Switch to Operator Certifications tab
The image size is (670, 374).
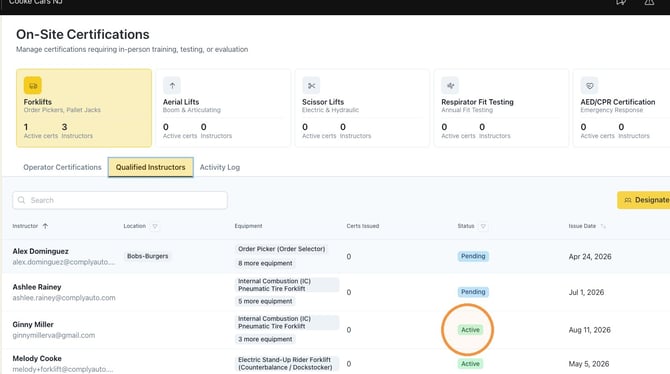click(62, 167)
